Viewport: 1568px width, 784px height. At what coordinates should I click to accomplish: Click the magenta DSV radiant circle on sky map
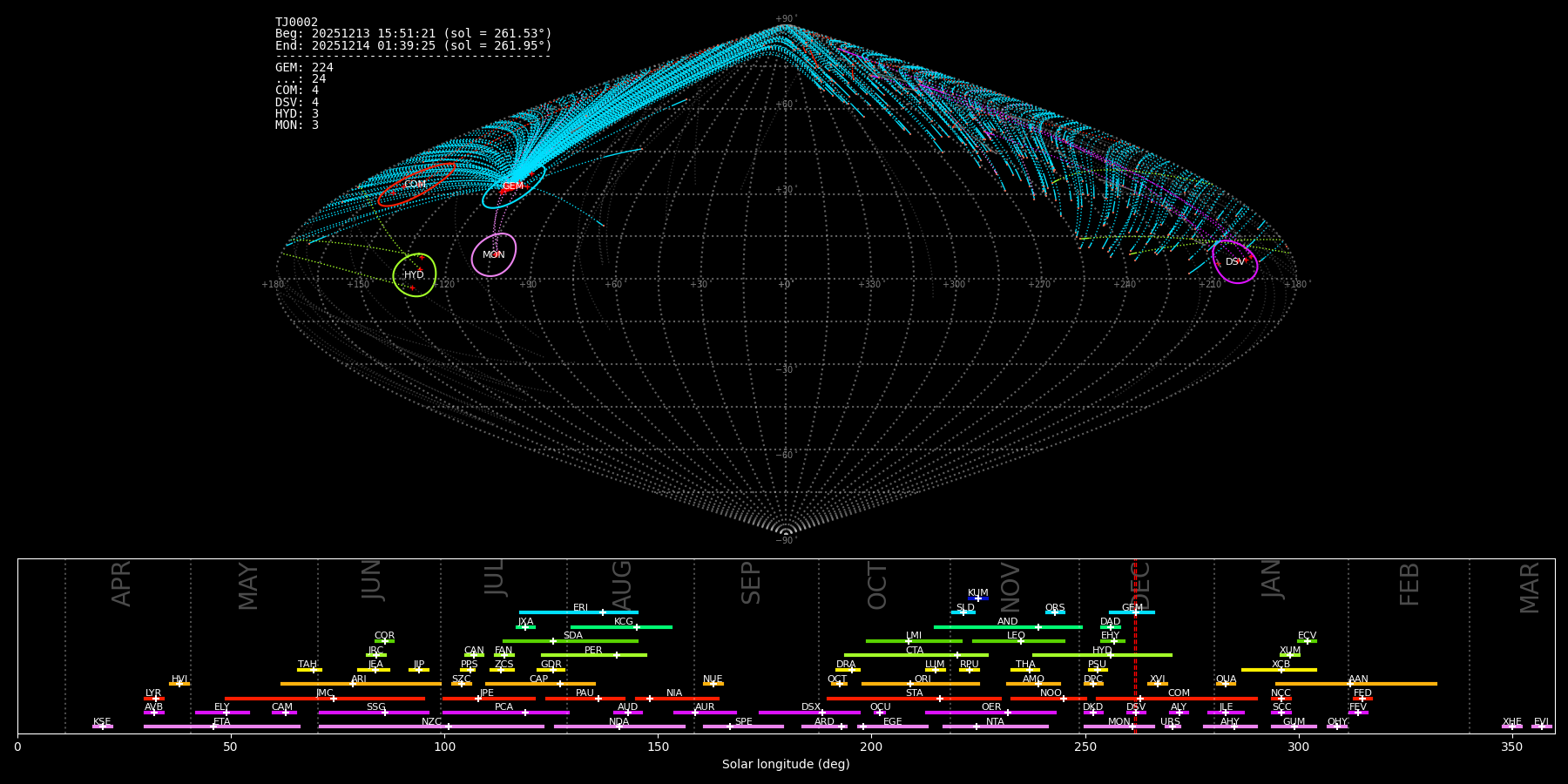(1234, 262)
